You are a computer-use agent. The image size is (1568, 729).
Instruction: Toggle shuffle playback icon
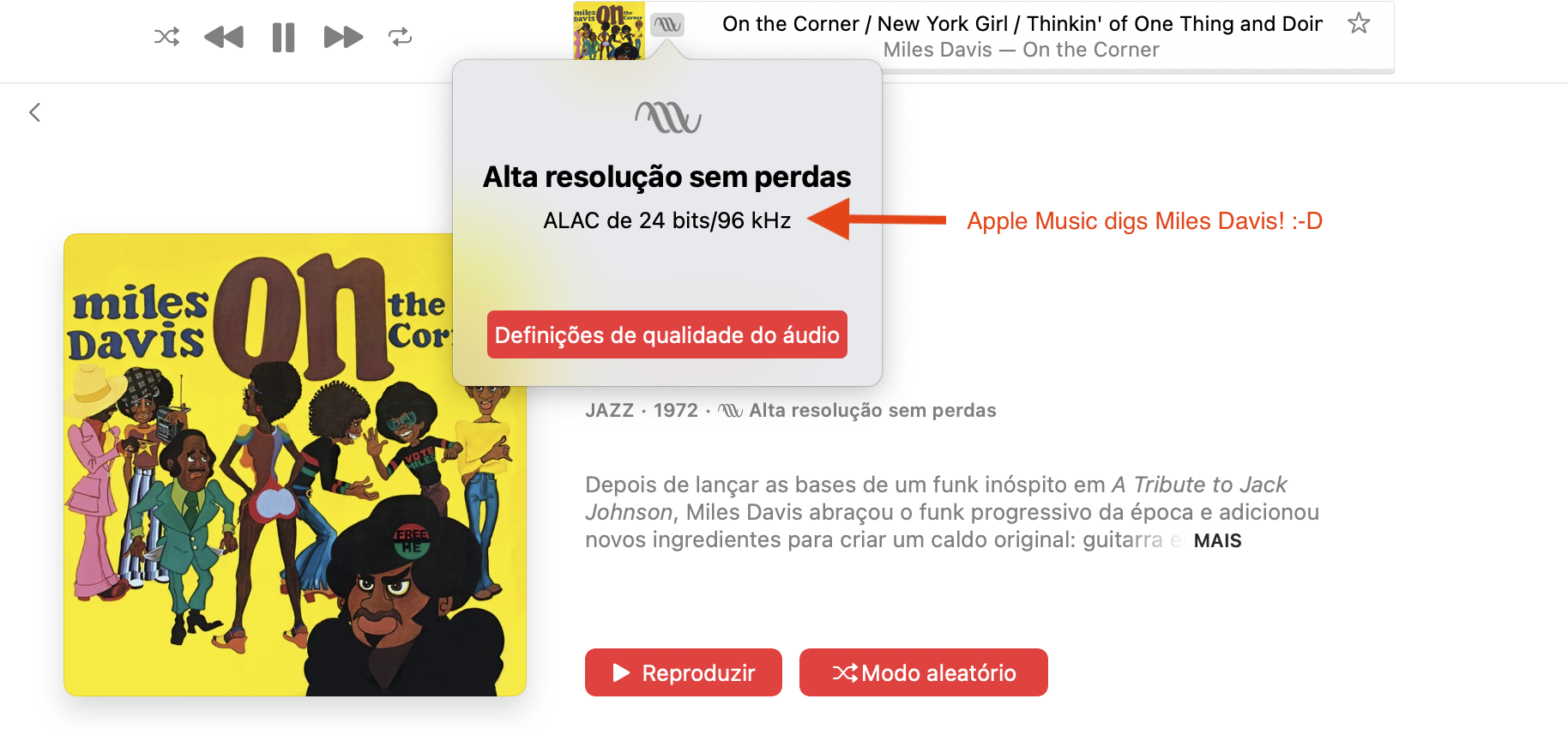tap(166, 37)
